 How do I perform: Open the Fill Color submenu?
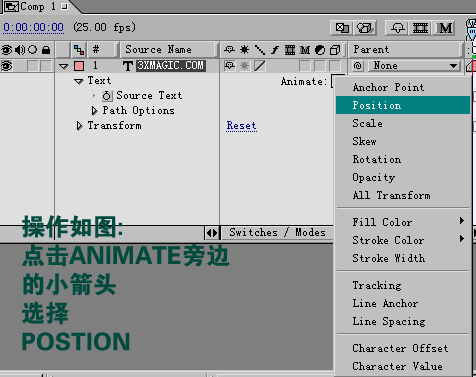pyautogui.click(x=403, y=222)
